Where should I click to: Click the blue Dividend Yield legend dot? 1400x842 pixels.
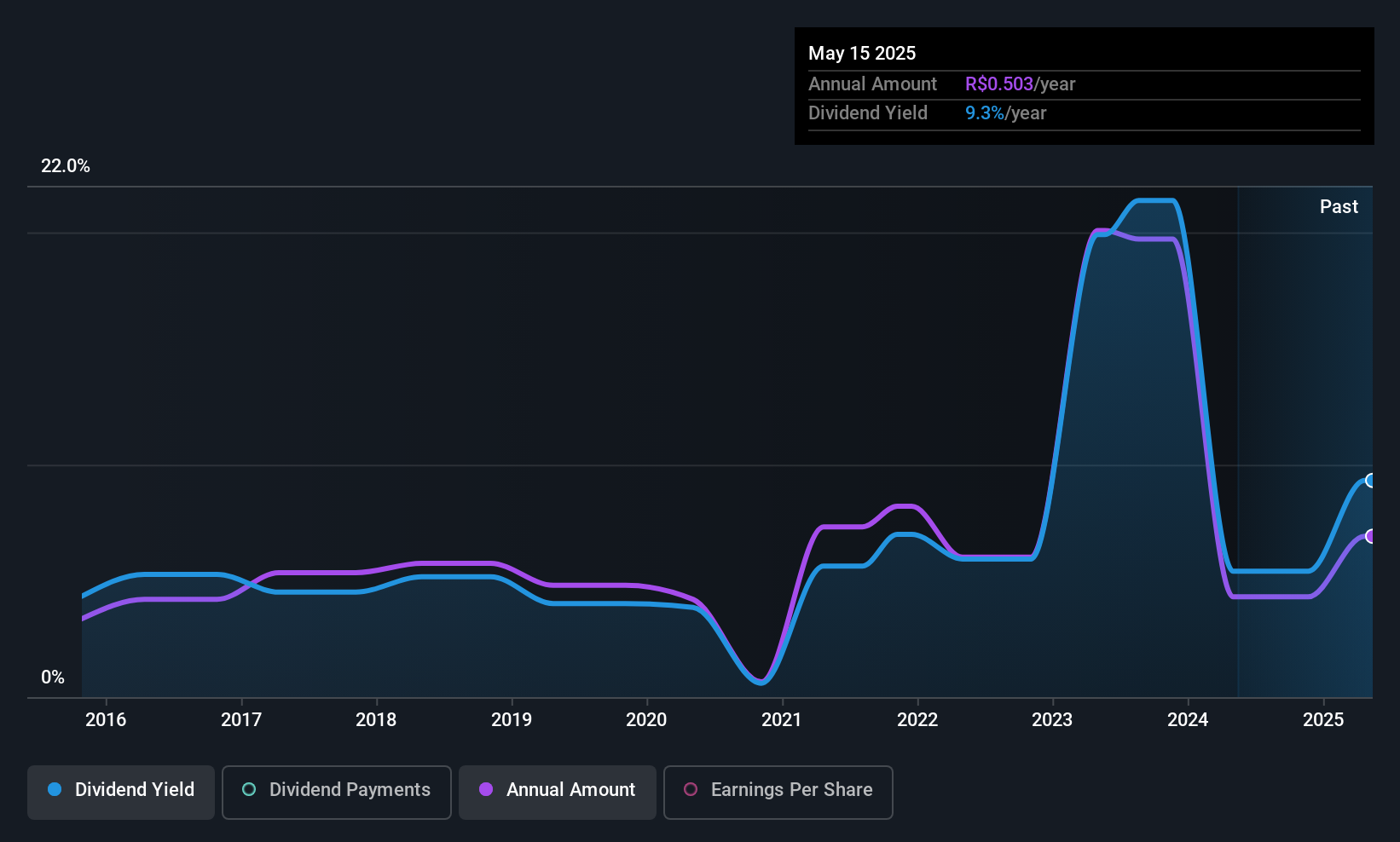click(55, 789)
